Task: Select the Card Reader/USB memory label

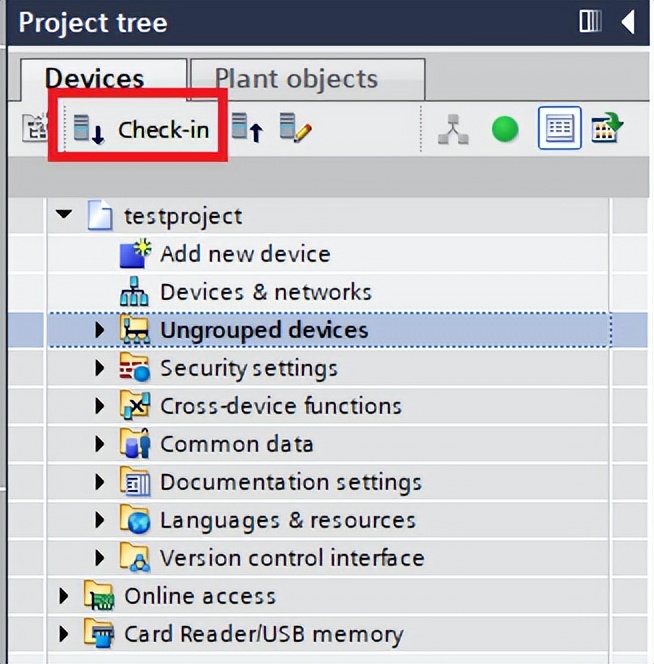Action: click(263, 635)
